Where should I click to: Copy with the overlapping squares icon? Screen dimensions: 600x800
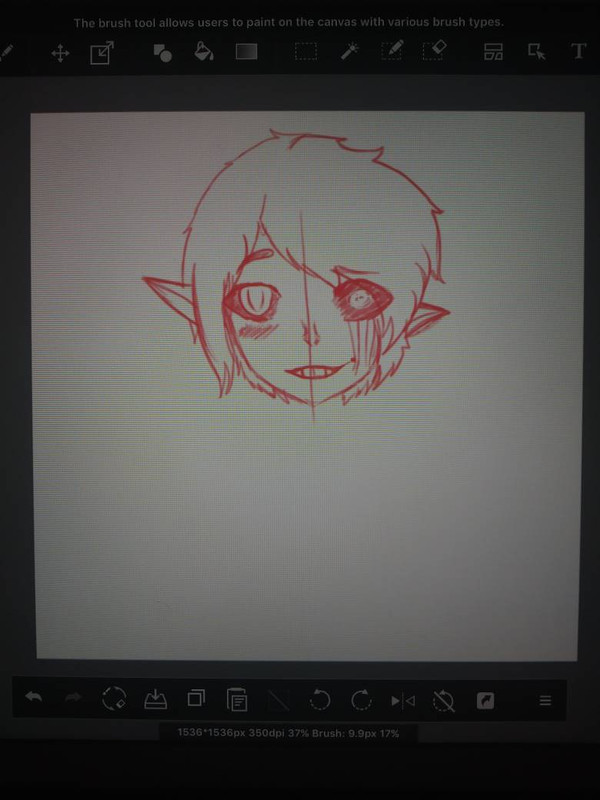196,698
